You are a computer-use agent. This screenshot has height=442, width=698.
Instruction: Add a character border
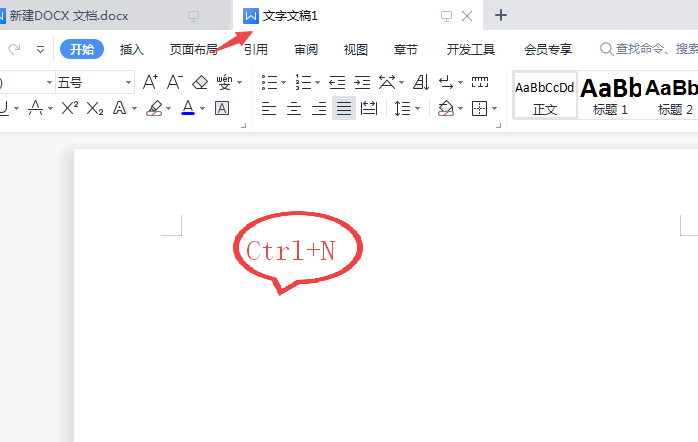tap(222, 108)
